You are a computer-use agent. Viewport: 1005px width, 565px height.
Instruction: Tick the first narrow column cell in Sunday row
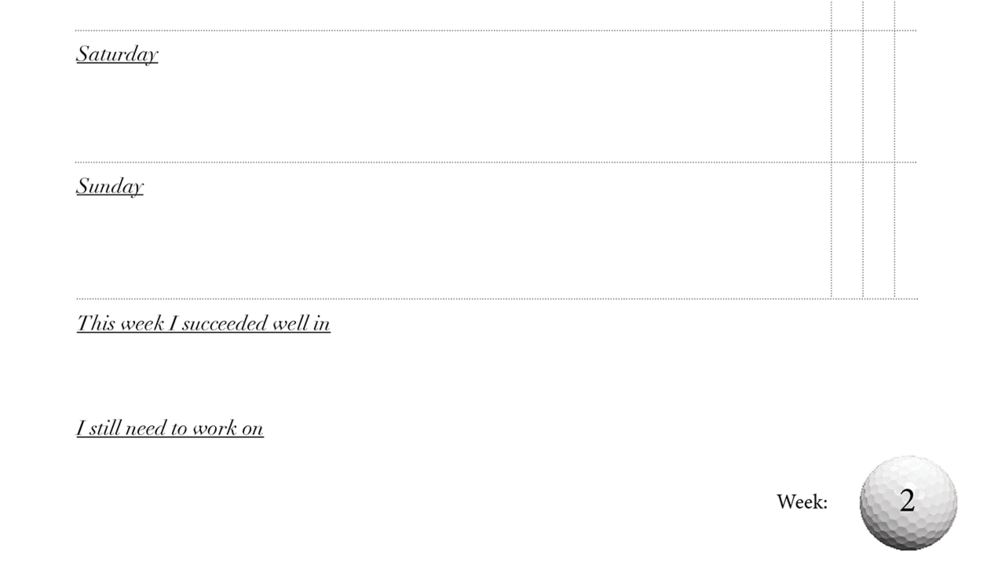[x=847, y=231]
